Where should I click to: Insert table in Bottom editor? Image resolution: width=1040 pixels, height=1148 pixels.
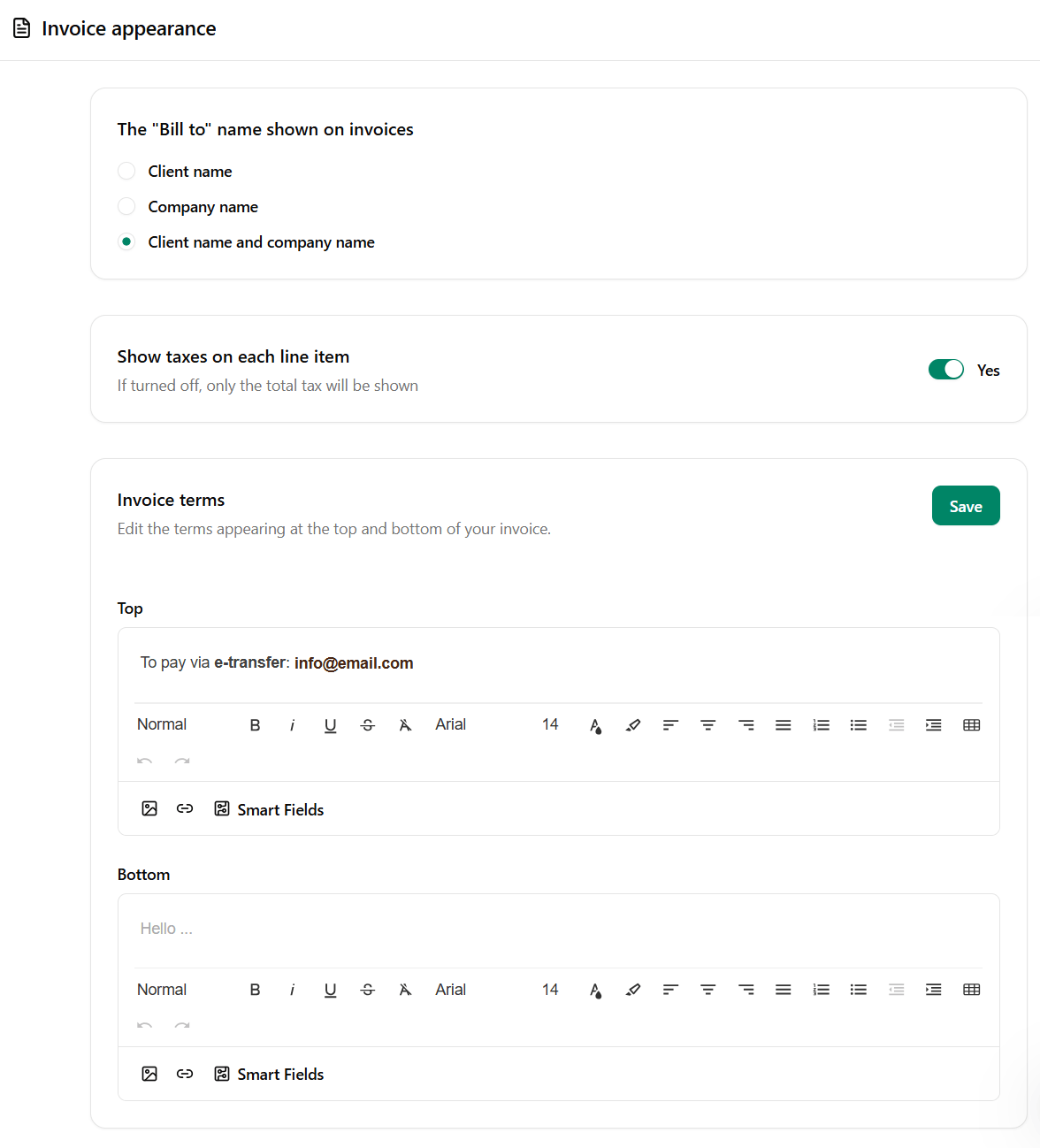(972, 990)
